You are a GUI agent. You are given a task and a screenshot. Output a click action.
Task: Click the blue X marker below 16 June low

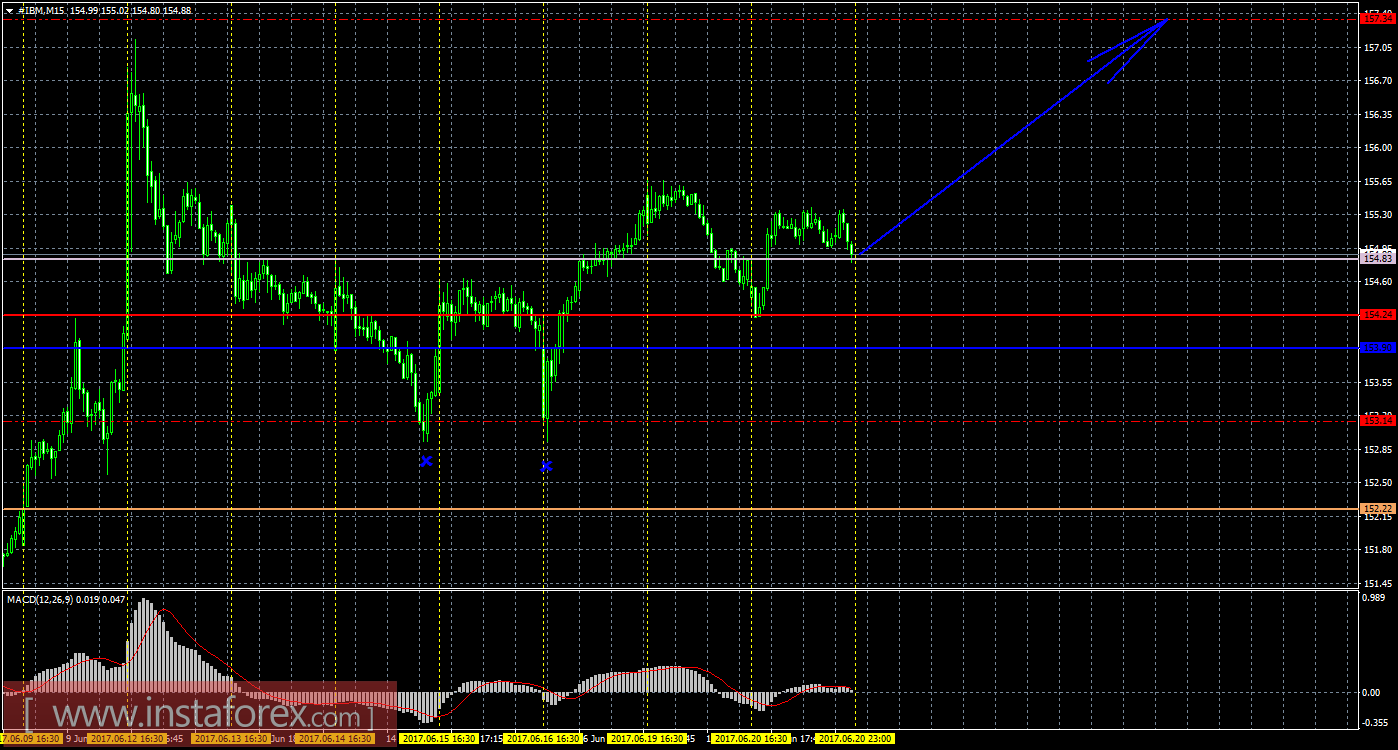click(x=546, y=466)
